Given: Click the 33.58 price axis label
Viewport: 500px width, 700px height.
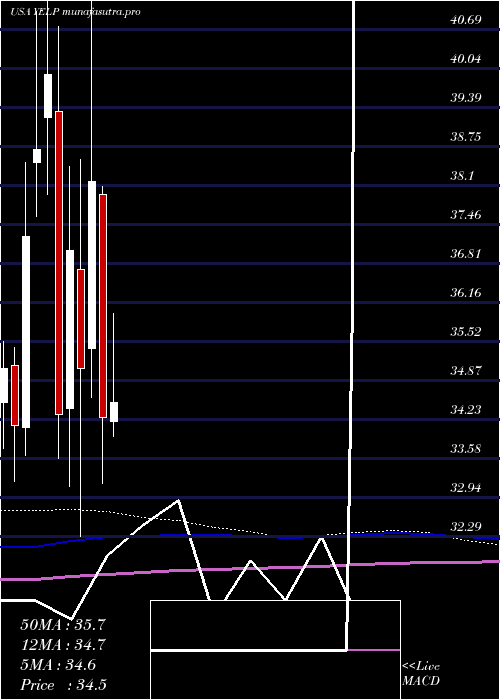Looking at the screenshot, I should [466, 449].
